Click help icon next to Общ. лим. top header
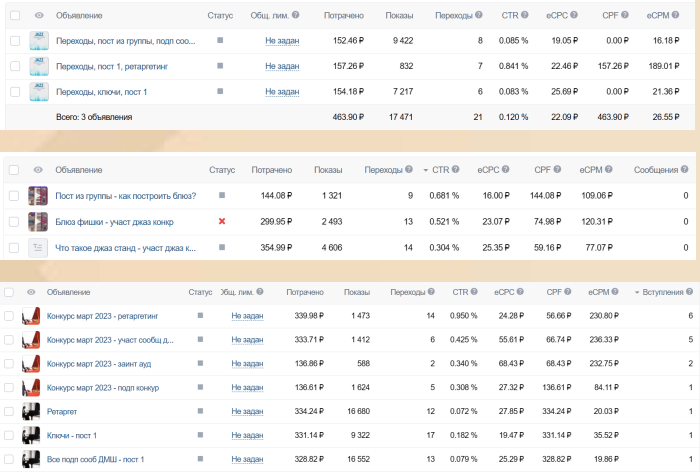 click(x=296, y=15)
